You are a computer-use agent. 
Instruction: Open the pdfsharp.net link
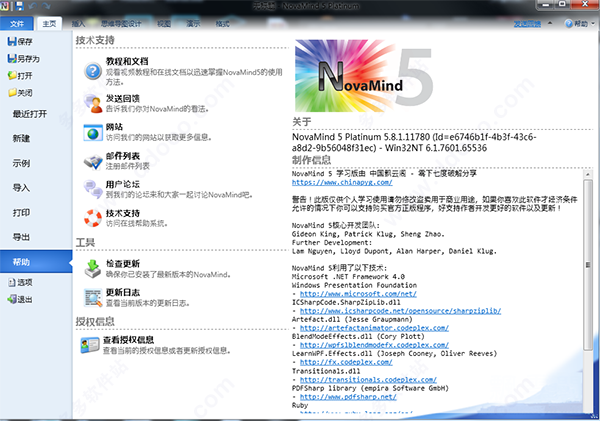(348, 397)
